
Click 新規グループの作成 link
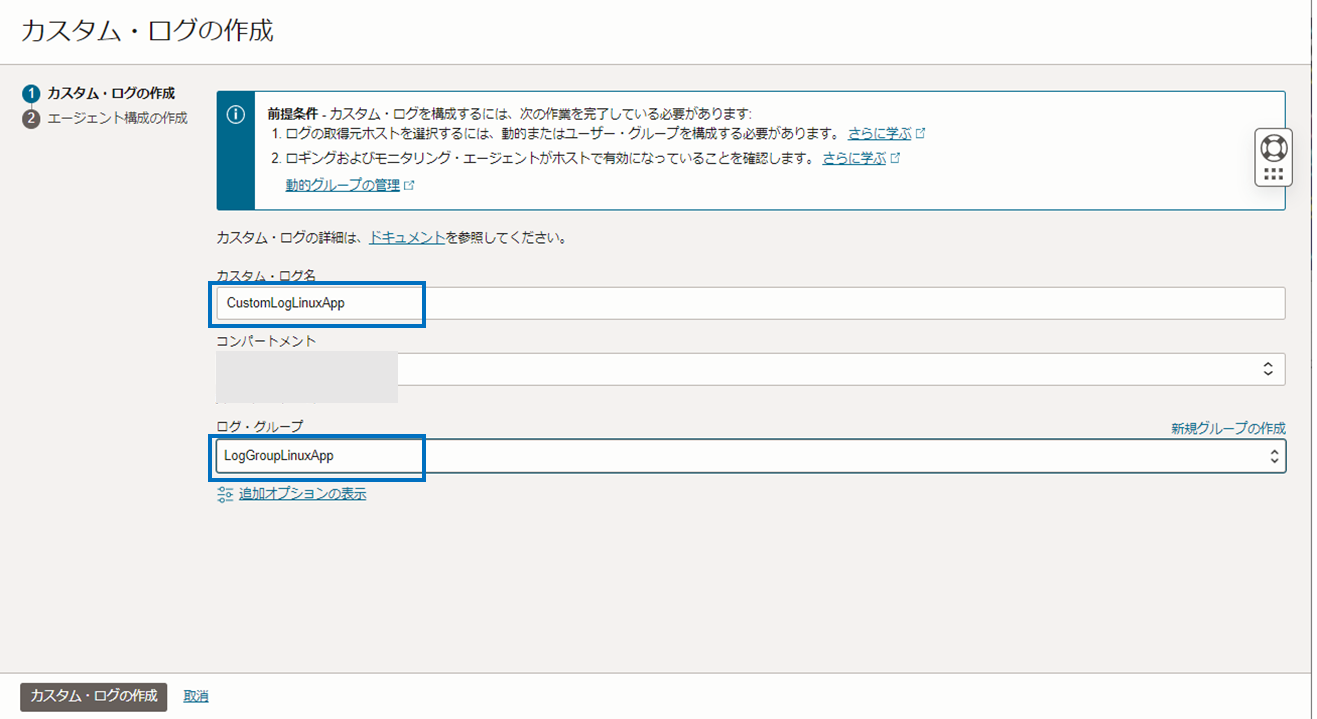[1228, 428]
